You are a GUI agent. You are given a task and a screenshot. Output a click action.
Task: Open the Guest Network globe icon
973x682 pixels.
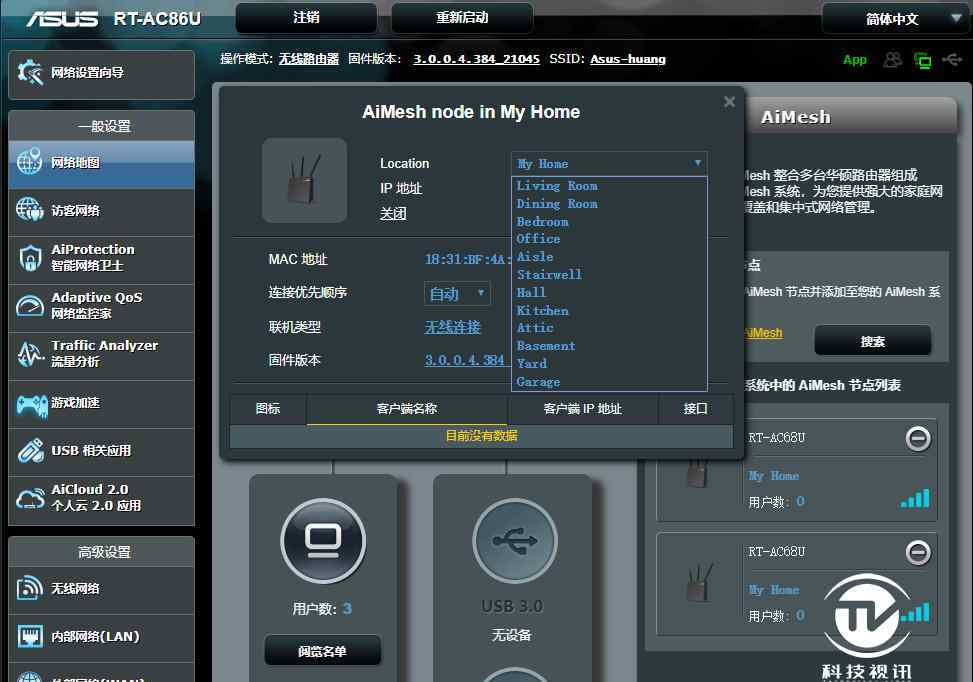(x=29, y=210)
